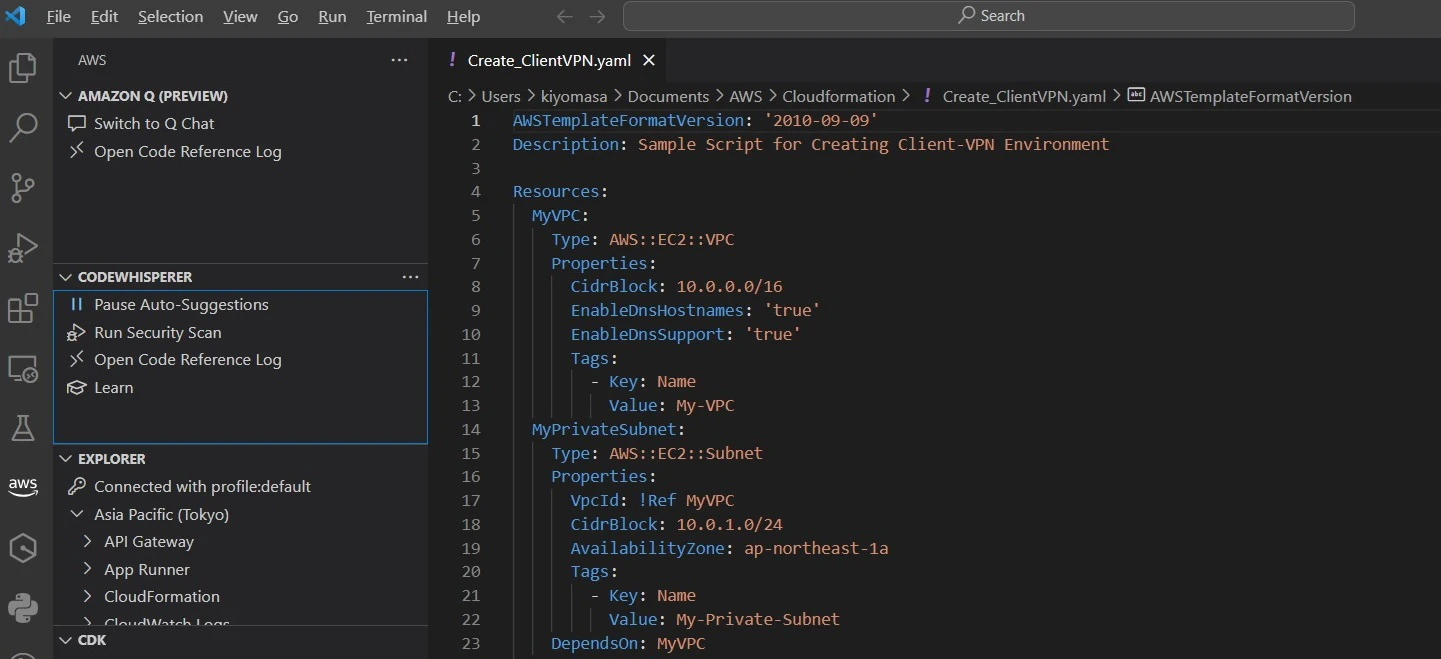The image size is (1441, 659).
Task: Open the Python view in activity bar
Action: coord(23,607)
